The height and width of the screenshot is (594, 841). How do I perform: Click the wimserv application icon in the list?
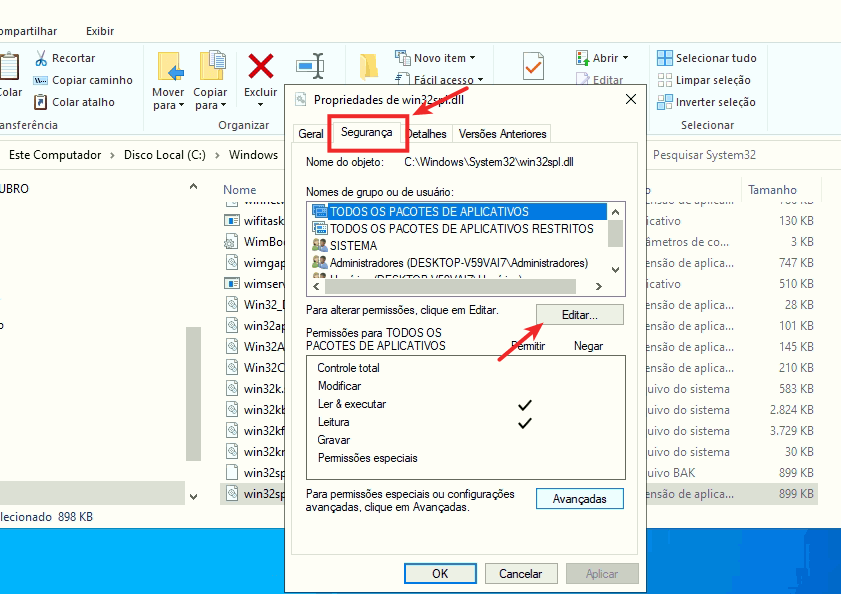232,283
